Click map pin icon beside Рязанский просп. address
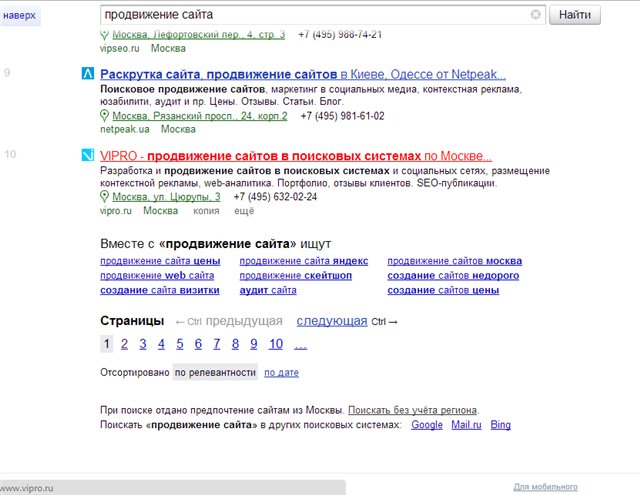The width and height of the screenshot is (640, 495). point(105,116)
